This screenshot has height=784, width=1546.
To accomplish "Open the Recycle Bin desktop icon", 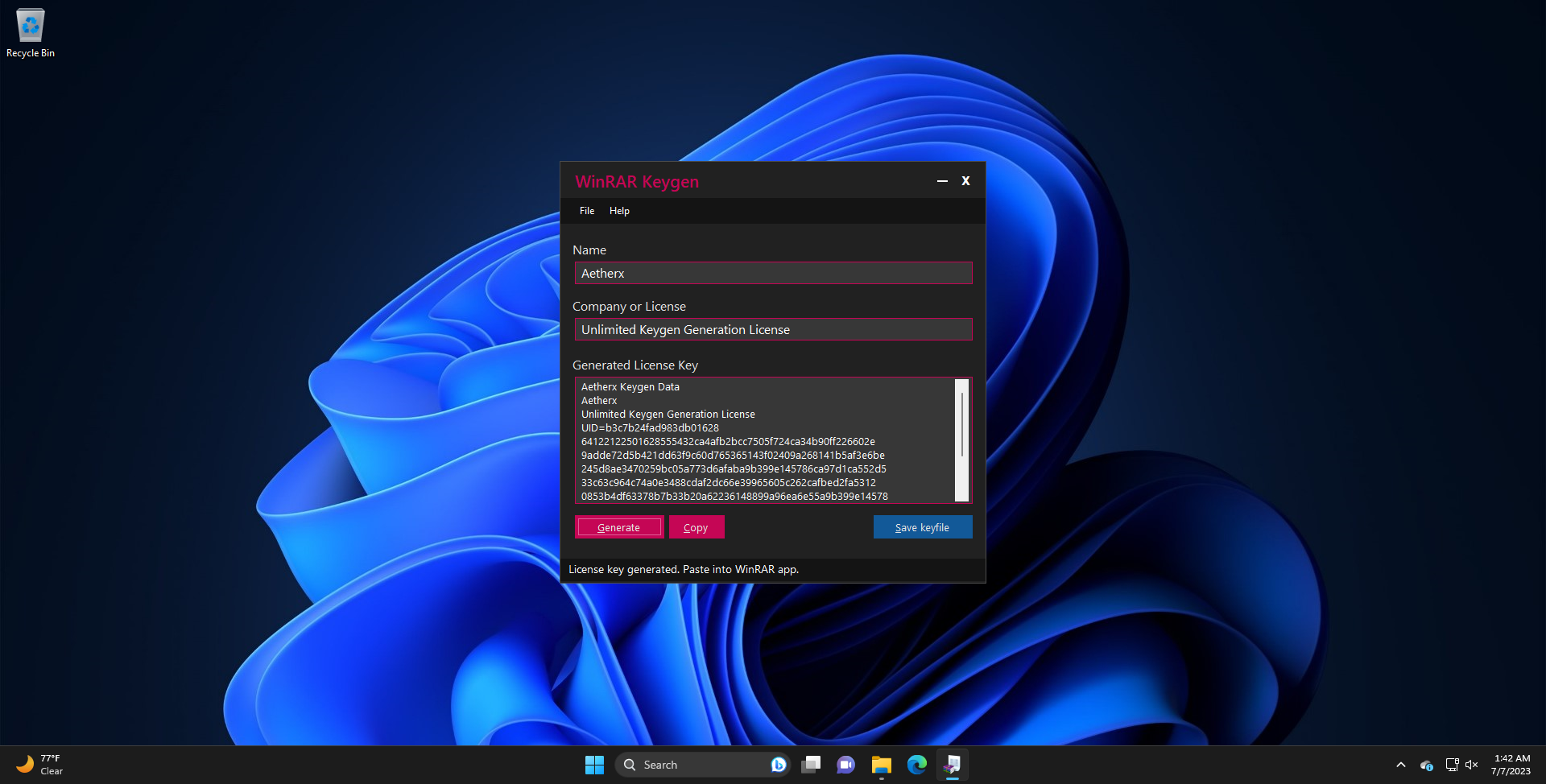I will (31, 33).
